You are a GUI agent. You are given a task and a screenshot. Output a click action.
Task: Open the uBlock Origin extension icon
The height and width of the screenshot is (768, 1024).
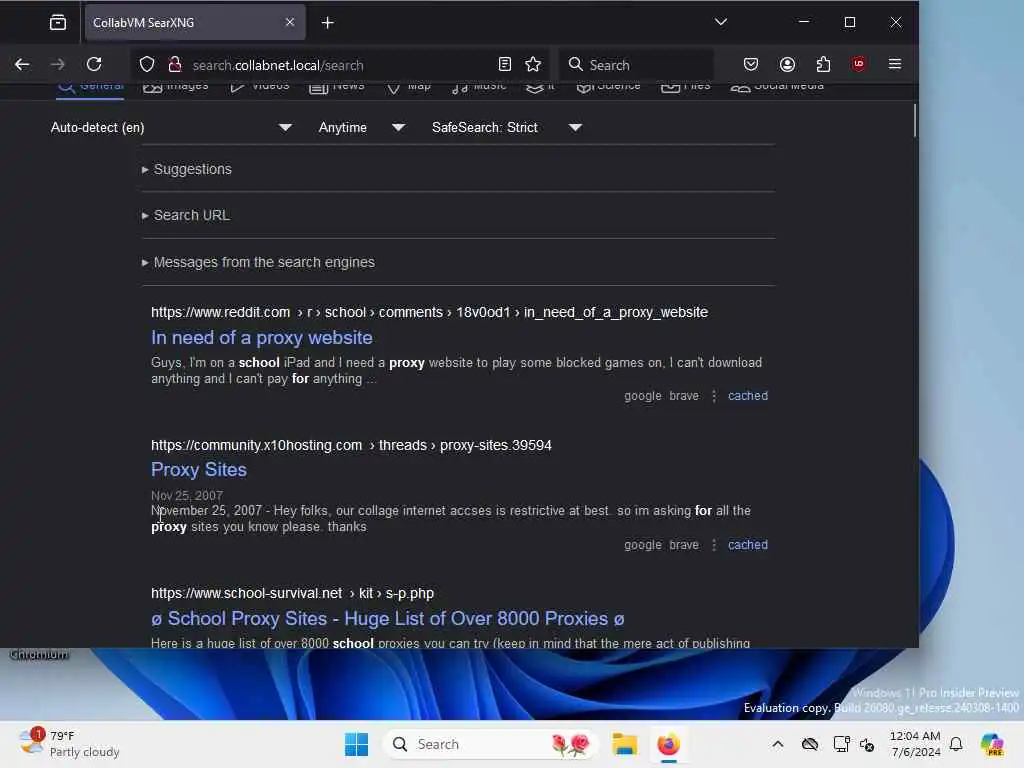coord(858,64)
